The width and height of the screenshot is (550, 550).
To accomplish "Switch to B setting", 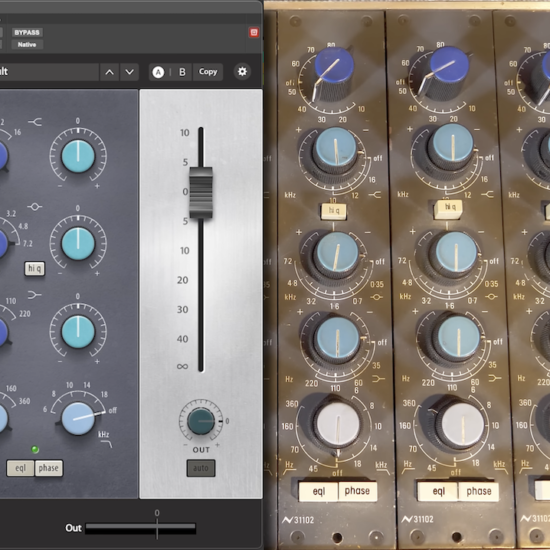I will 182,72.
